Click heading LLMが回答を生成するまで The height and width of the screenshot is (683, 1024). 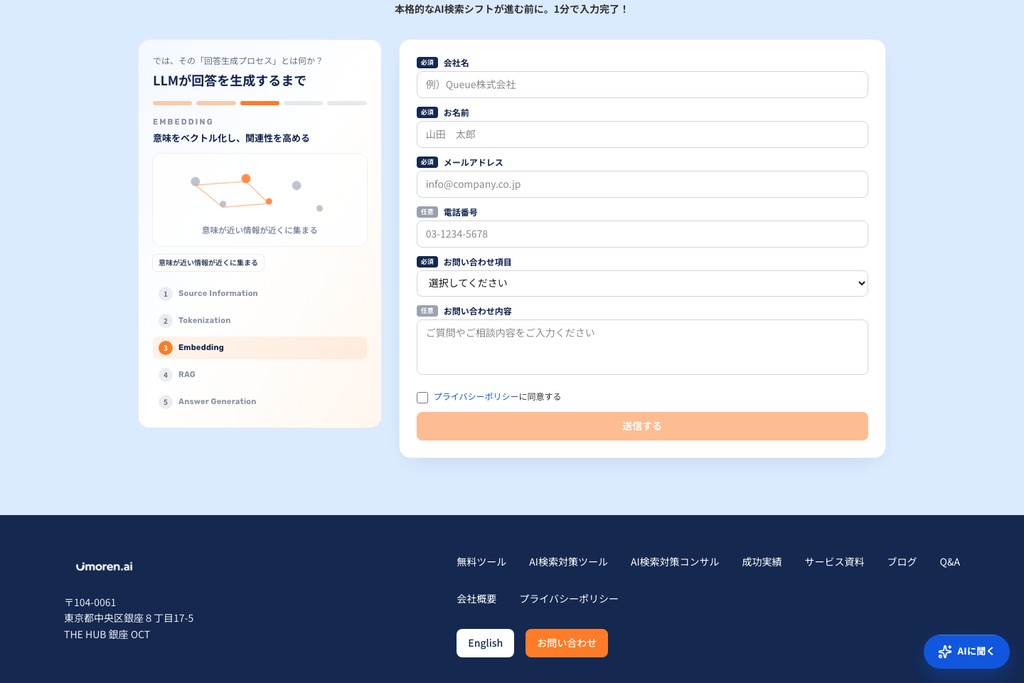click(229, 80)
